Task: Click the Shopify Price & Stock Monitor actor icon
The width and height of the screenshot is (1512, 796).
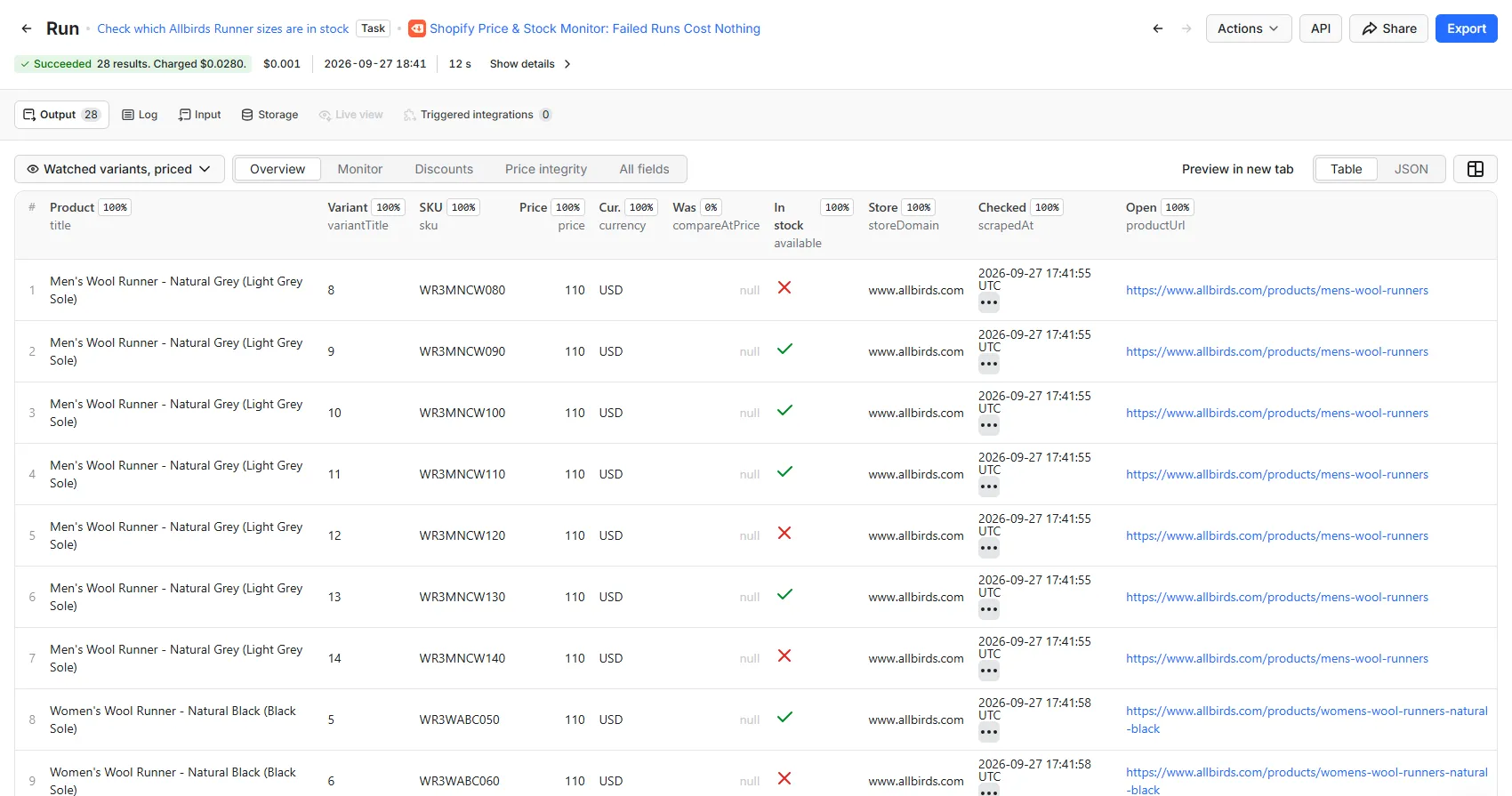Action: coord(417,28)
